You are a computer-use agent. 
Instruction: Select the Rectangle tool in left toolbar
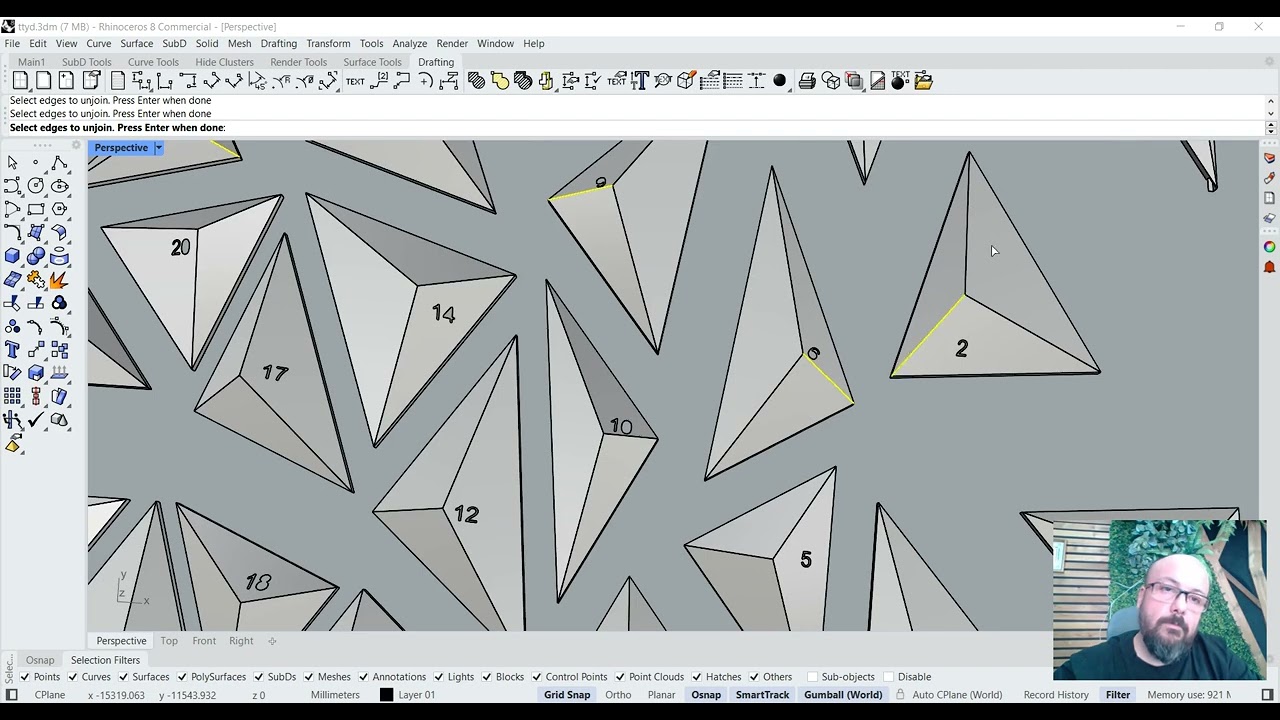pyautogui.click(x=36, y=209)
